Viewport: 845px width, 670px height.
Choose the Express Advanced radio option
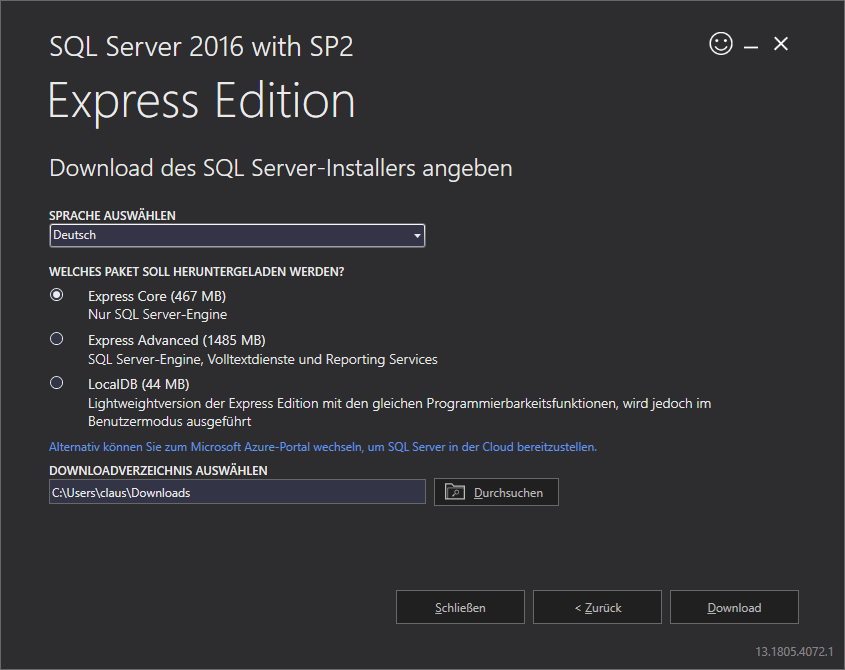tap(57, 339)
